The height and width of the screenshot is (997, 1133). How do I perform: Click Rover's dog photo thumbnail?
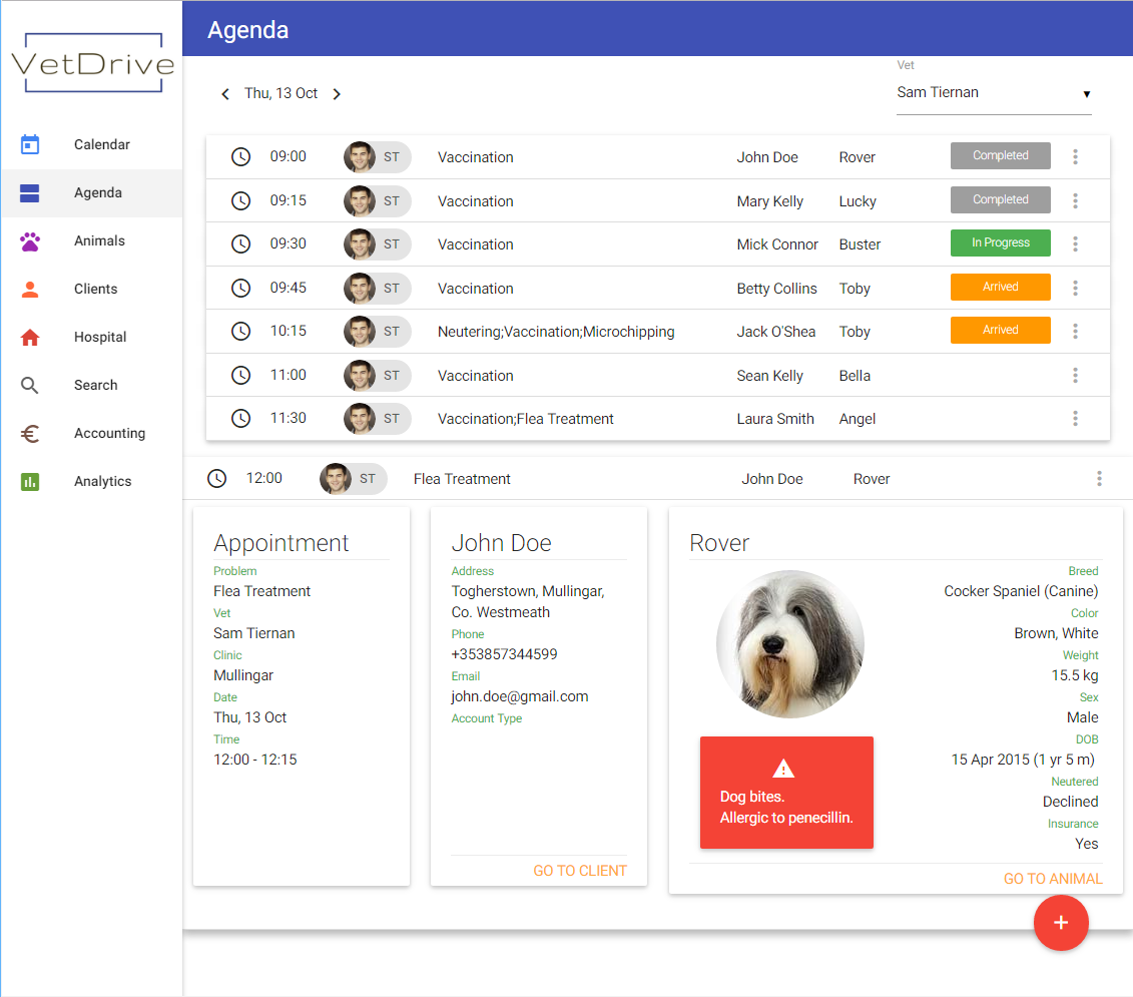(790, 644)
